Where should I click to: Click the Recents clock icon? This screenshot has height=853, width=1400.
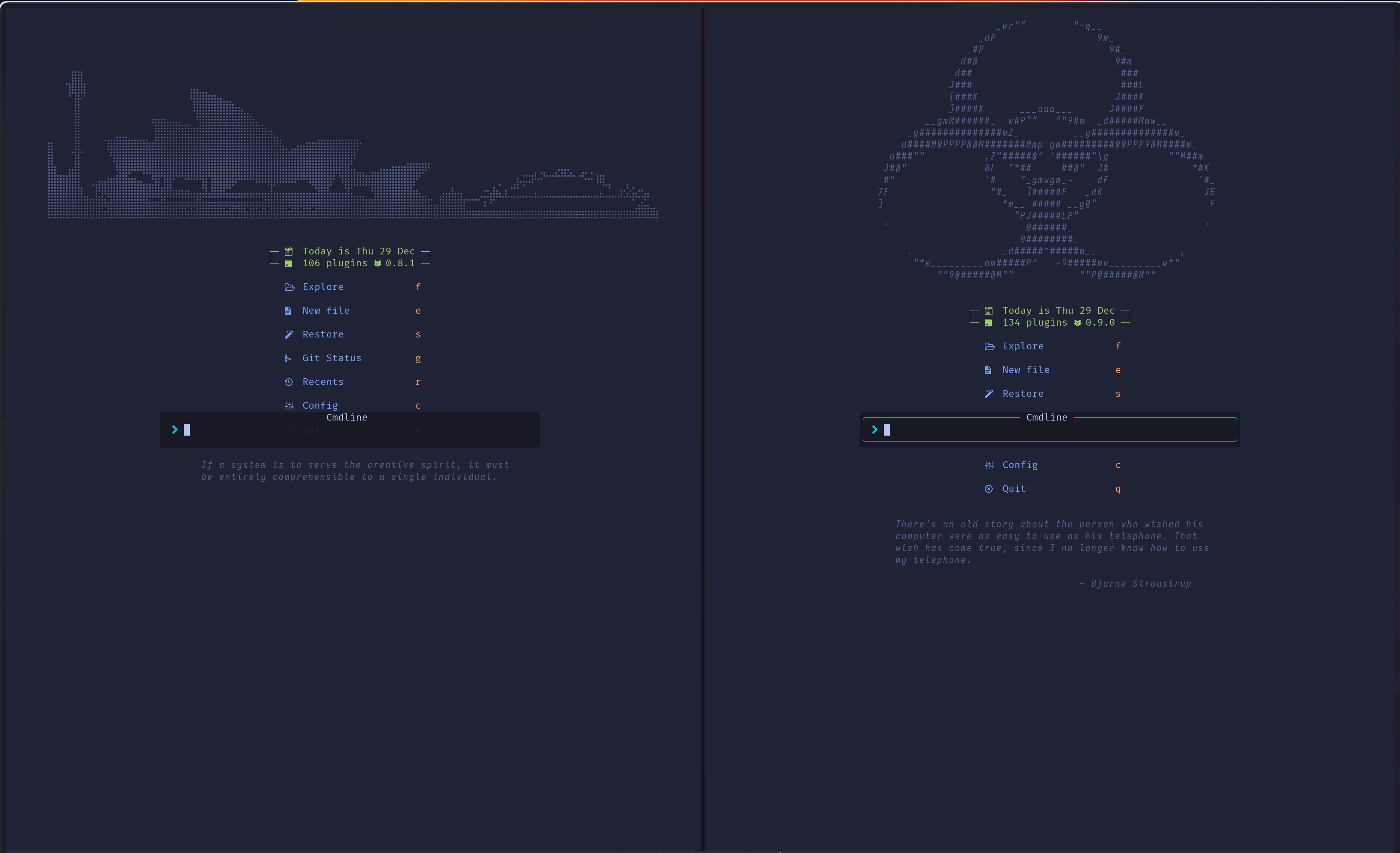289,381
